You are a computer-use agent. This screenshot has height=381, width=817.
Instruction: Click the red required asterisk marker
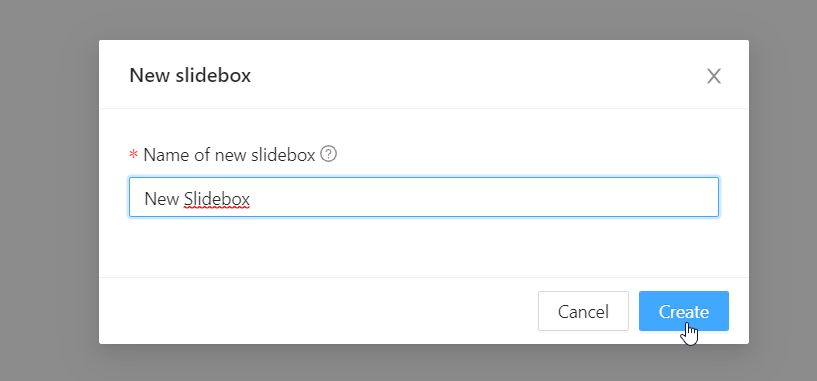click(x=133, y=155)
